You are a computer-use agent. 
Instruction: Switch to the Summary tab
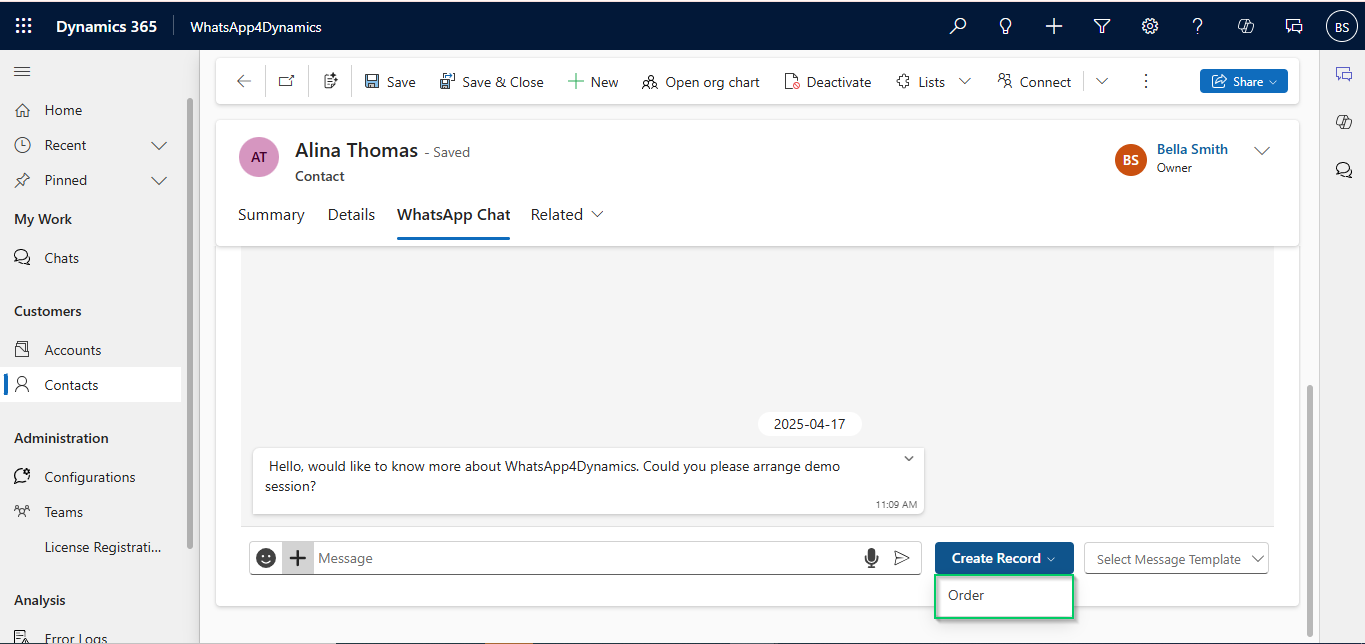coord(271,215)
